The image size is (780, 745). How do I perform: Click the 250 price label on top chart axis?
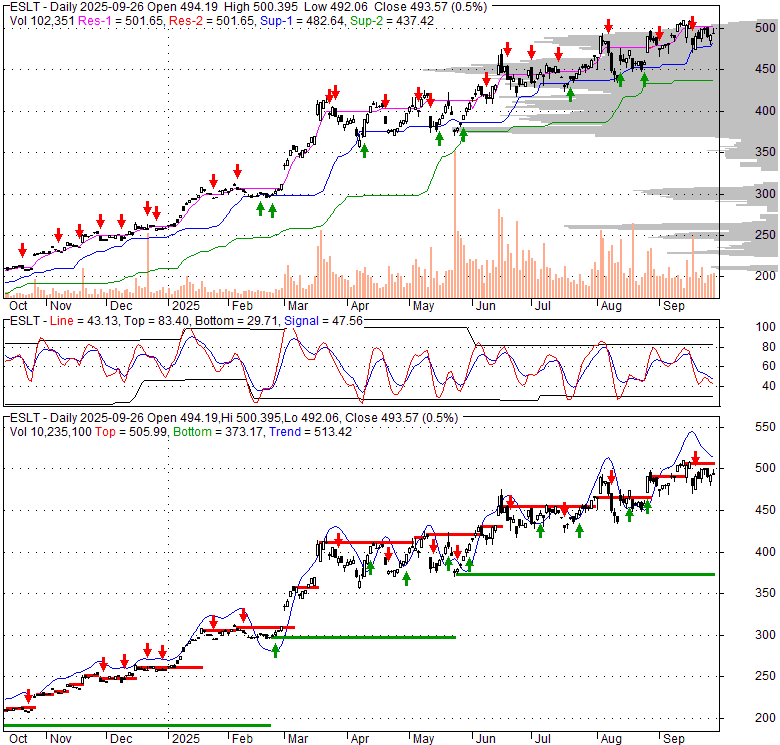tap(765, 234)
